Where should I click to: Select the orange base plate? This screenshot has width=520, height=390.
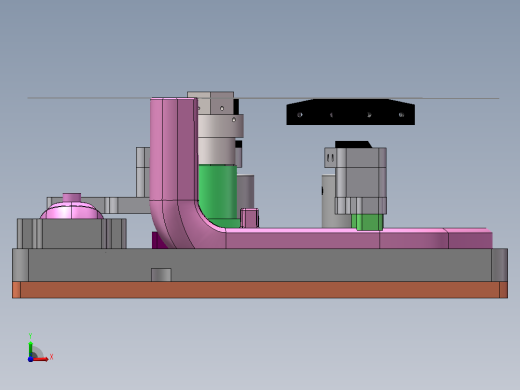[260, 290]
